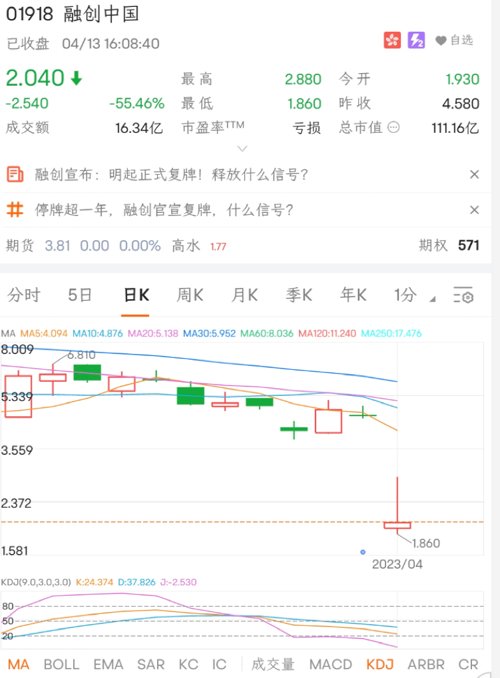Open the 1分 interval dropdown
The width and height of the screenshot is (500, 678).
pos(405,295)
